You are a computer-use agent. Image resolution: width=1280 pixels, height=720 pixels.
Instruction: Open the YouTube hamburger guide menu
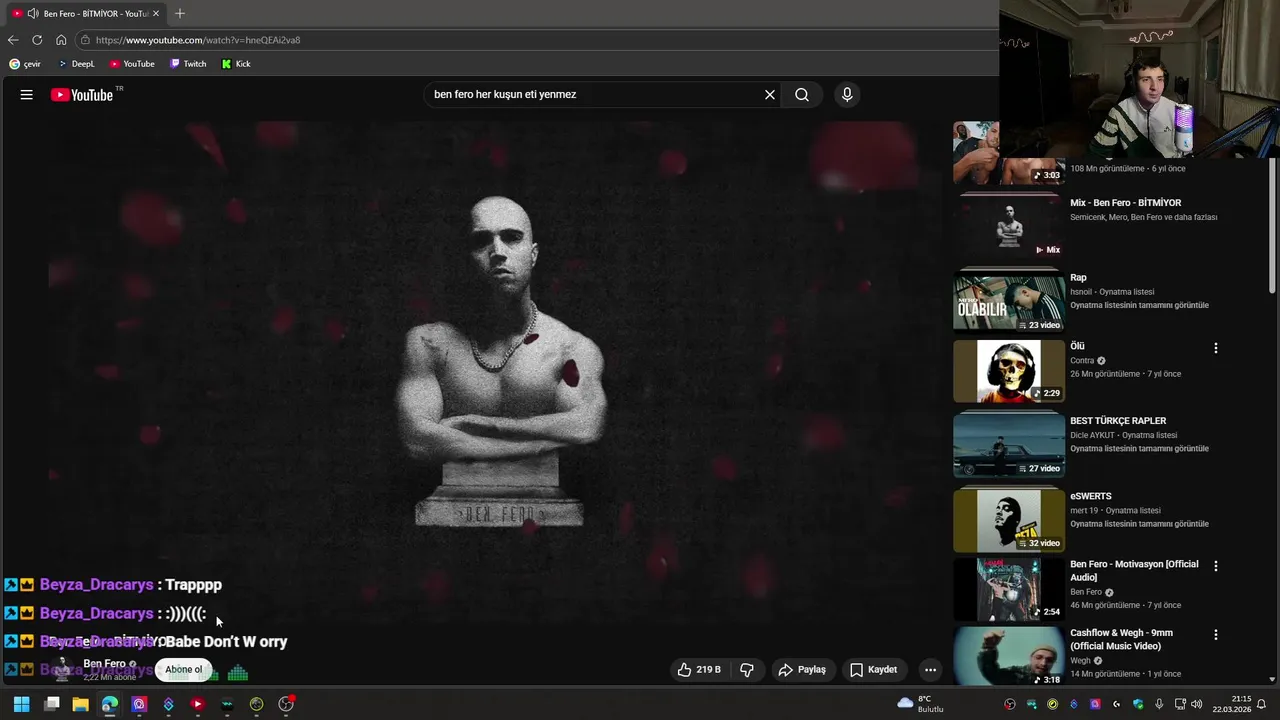[27, 95]
